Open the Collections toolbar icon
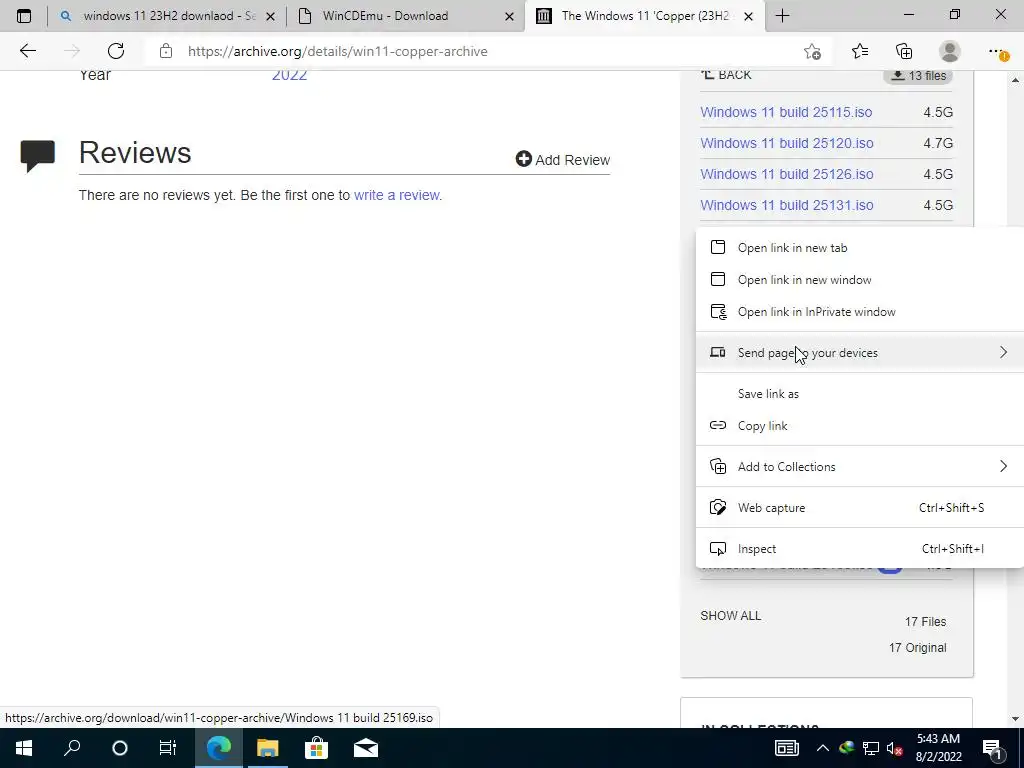 (x=904, y=51)
